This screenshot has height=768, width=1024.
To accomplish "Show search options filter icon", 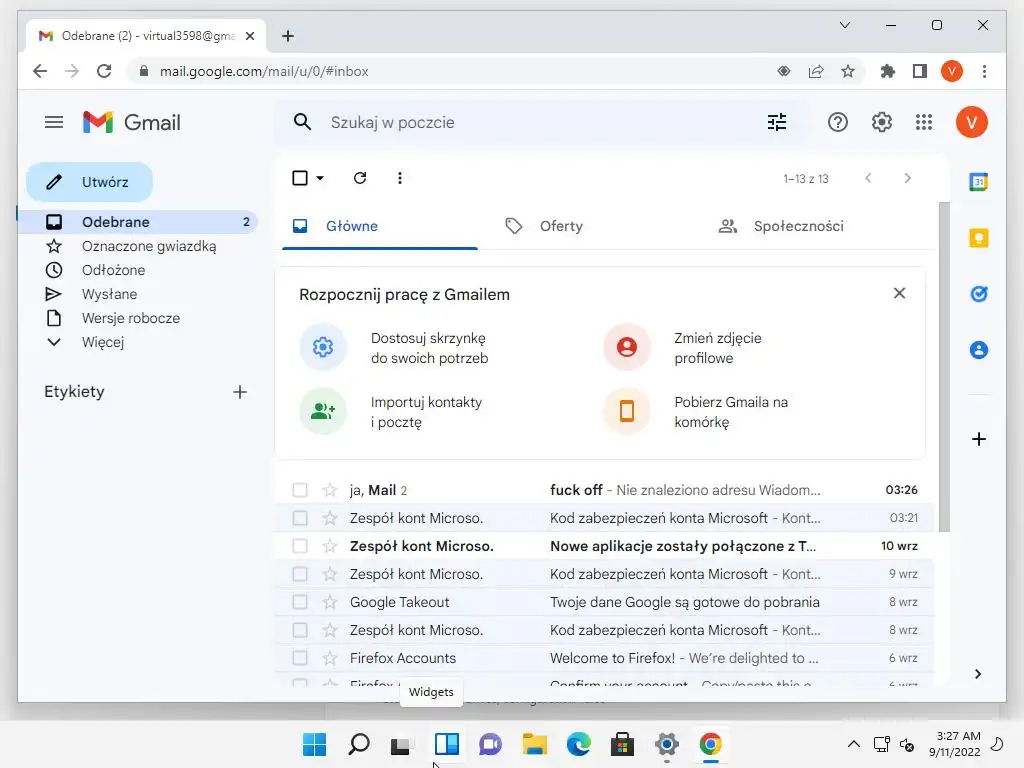I will 776,122.
